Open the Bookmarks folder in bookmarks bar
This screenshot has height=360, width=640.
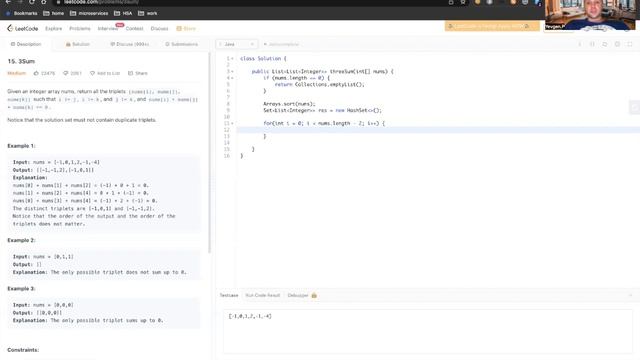click(22, 13)
